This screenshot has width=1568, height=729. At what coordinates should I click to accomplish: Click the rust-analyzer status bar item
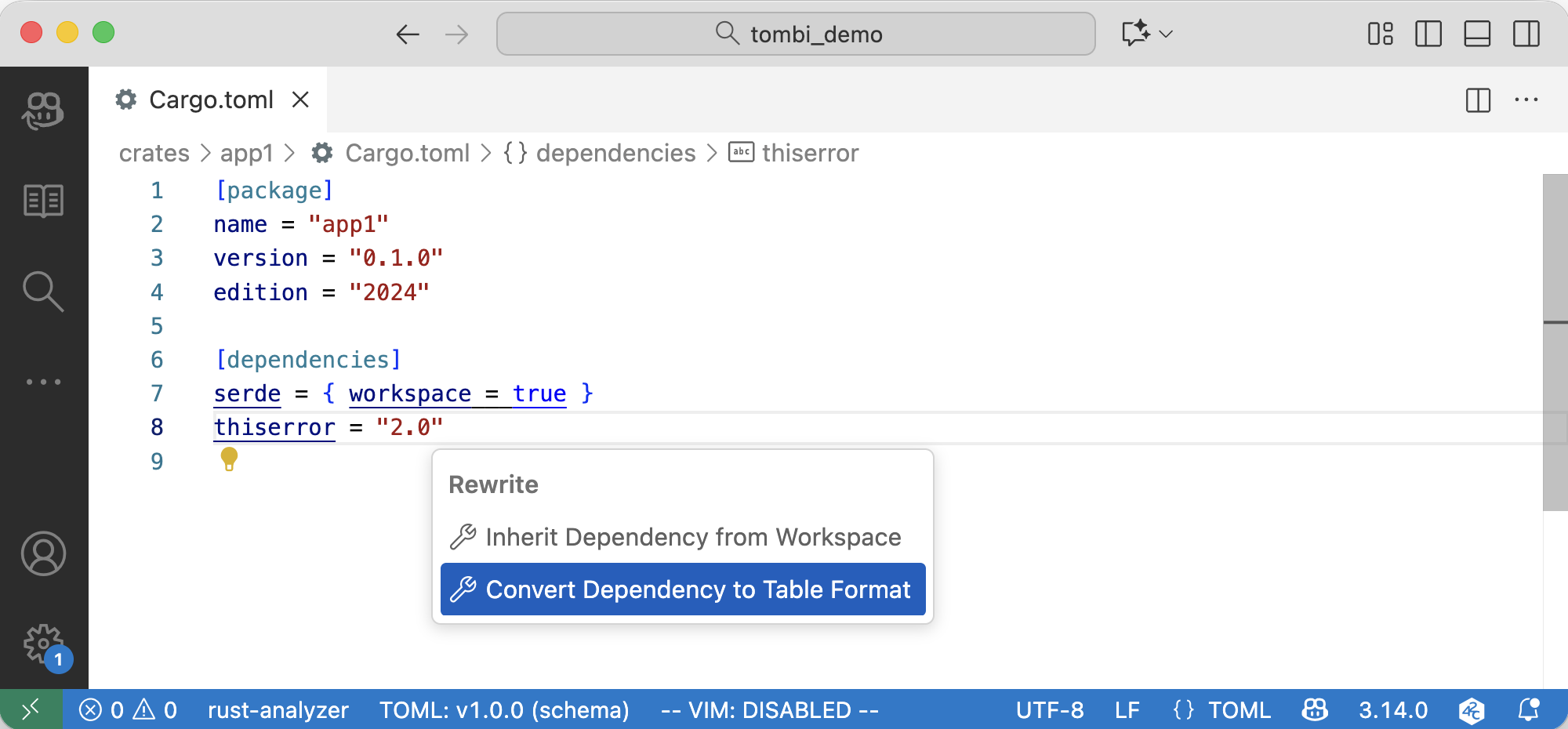pyautogui.click(x=278, y=710)
